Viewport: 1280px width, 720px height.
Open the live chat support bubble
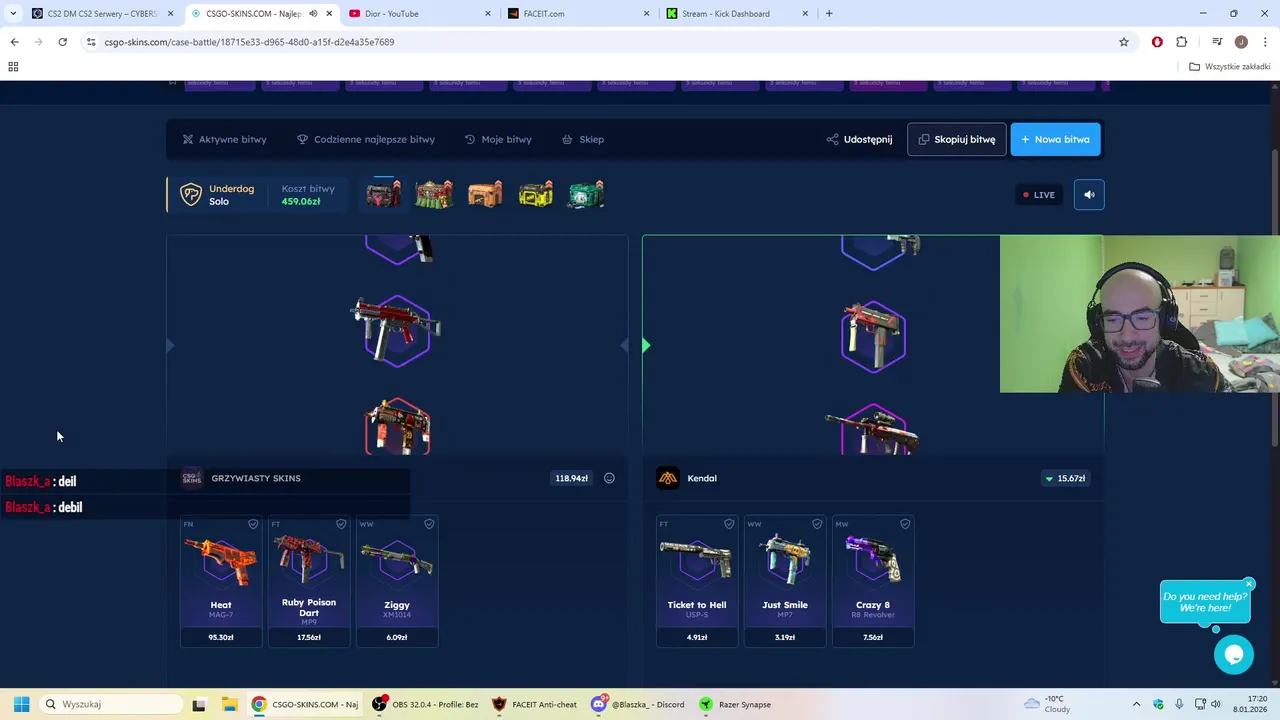pos(1233,655)
